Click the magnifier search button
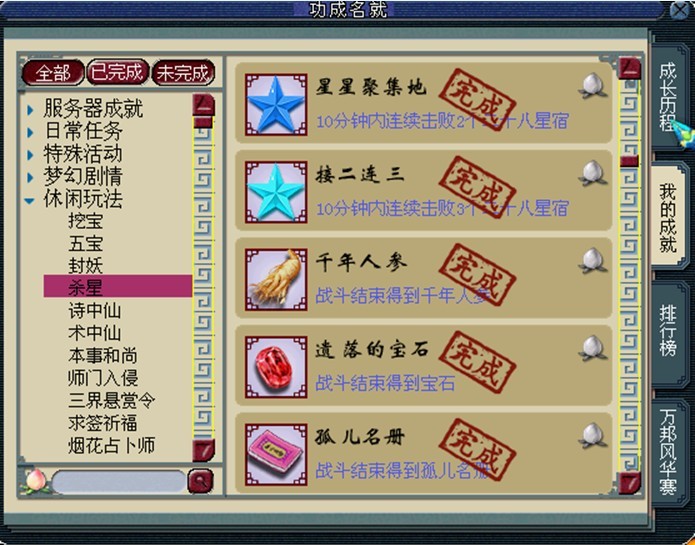The height and width of the screenshot is (545, 695). pos(200,481)
